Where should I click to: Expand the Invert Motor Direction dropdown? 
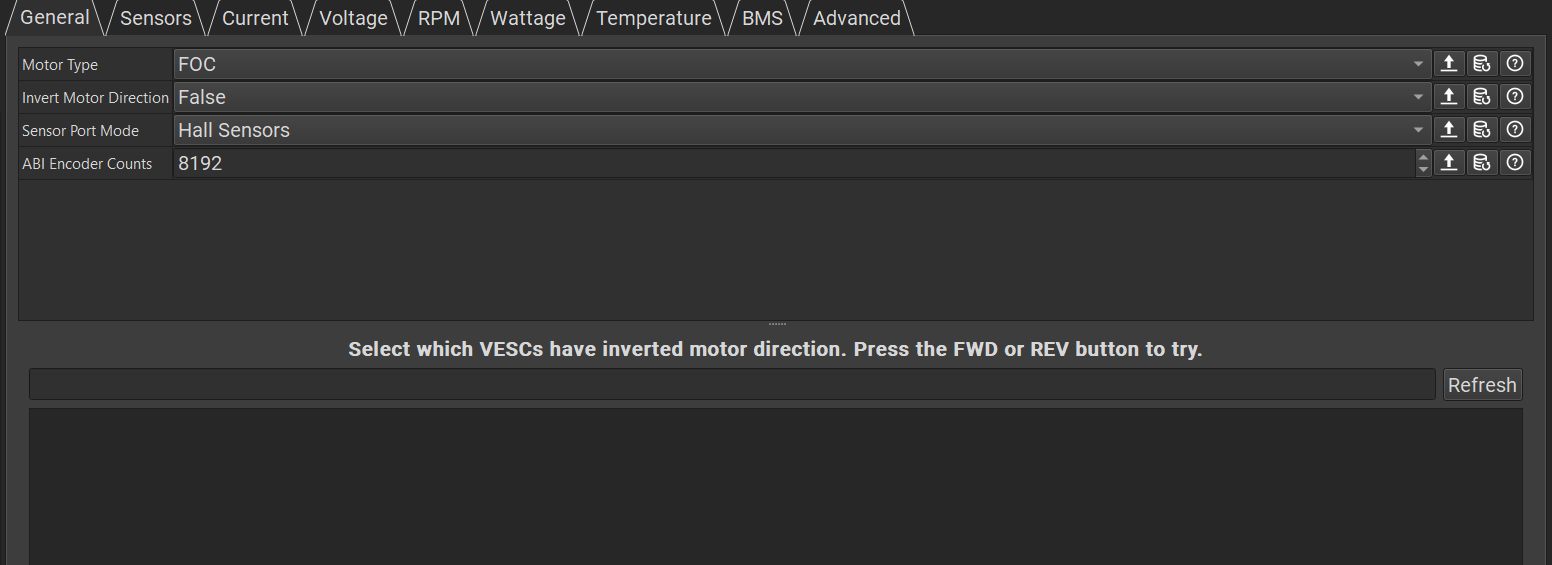click(x=802, y=97)
